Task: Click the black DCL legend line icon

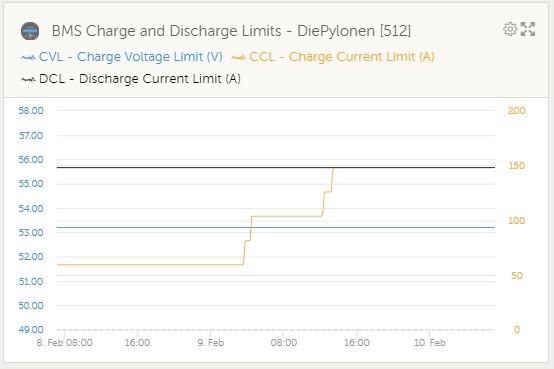Action: 28,79
